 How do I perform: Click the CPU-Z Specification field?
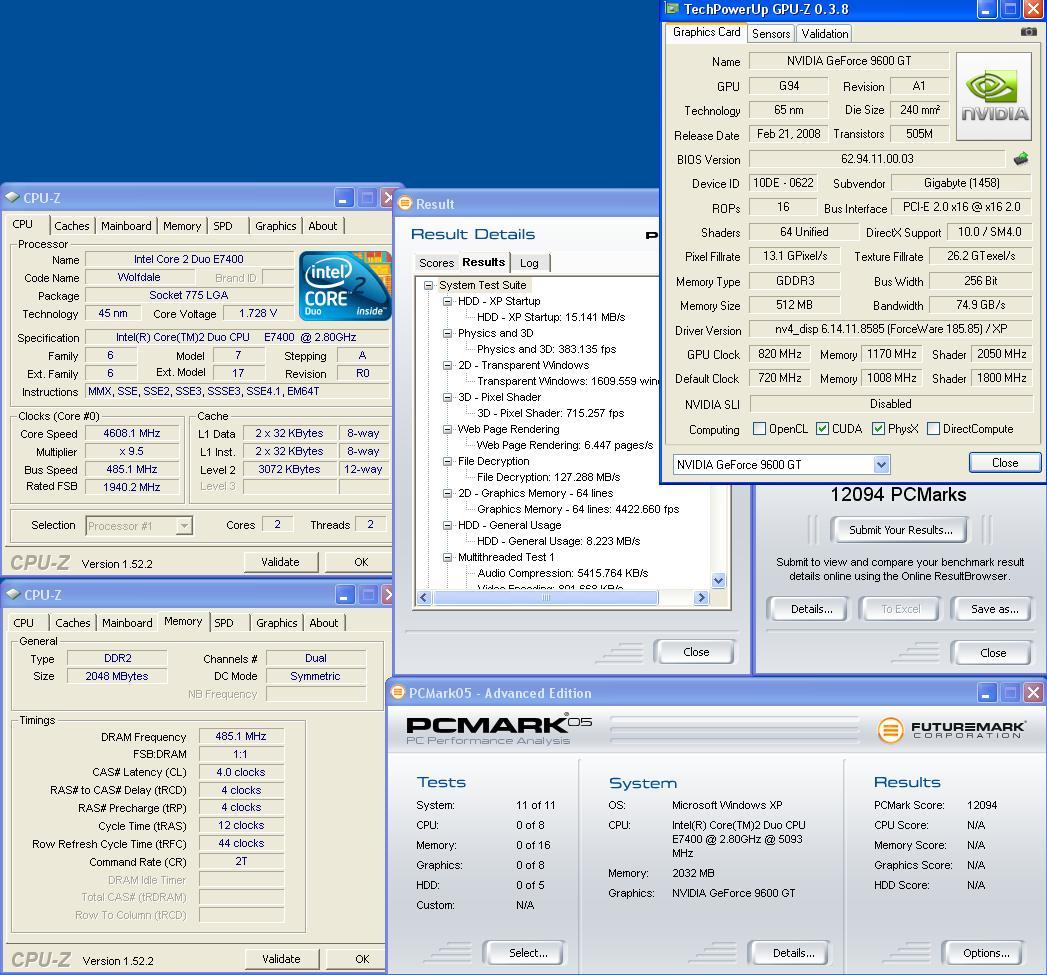(236, 337)
